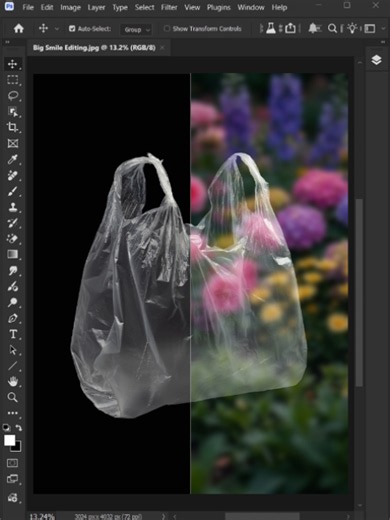Open the notifications bell icon
This screenshot has height=520, width=390.
(313, 29)
